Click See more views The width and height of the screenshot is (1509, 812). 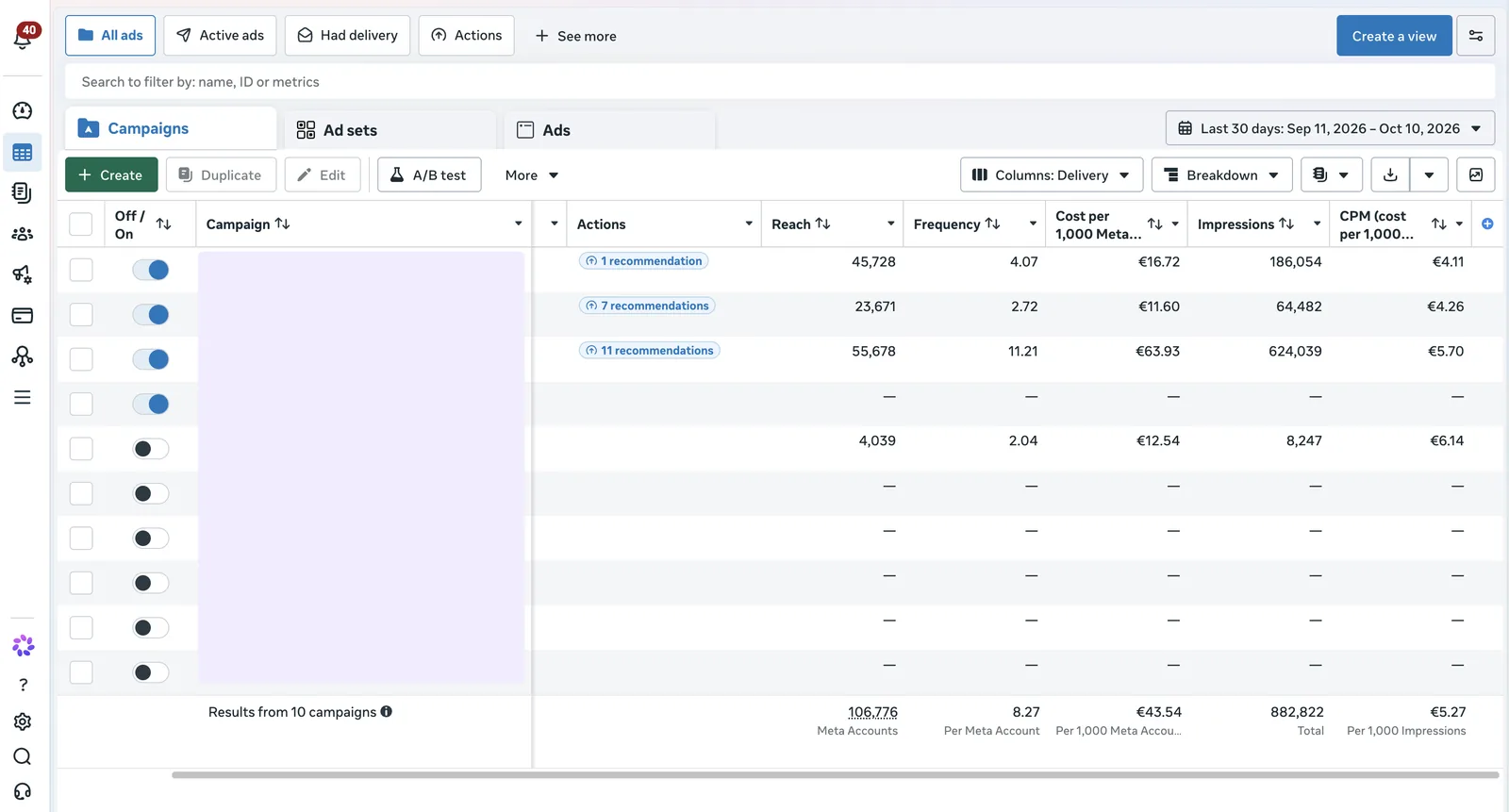[575, 36]
